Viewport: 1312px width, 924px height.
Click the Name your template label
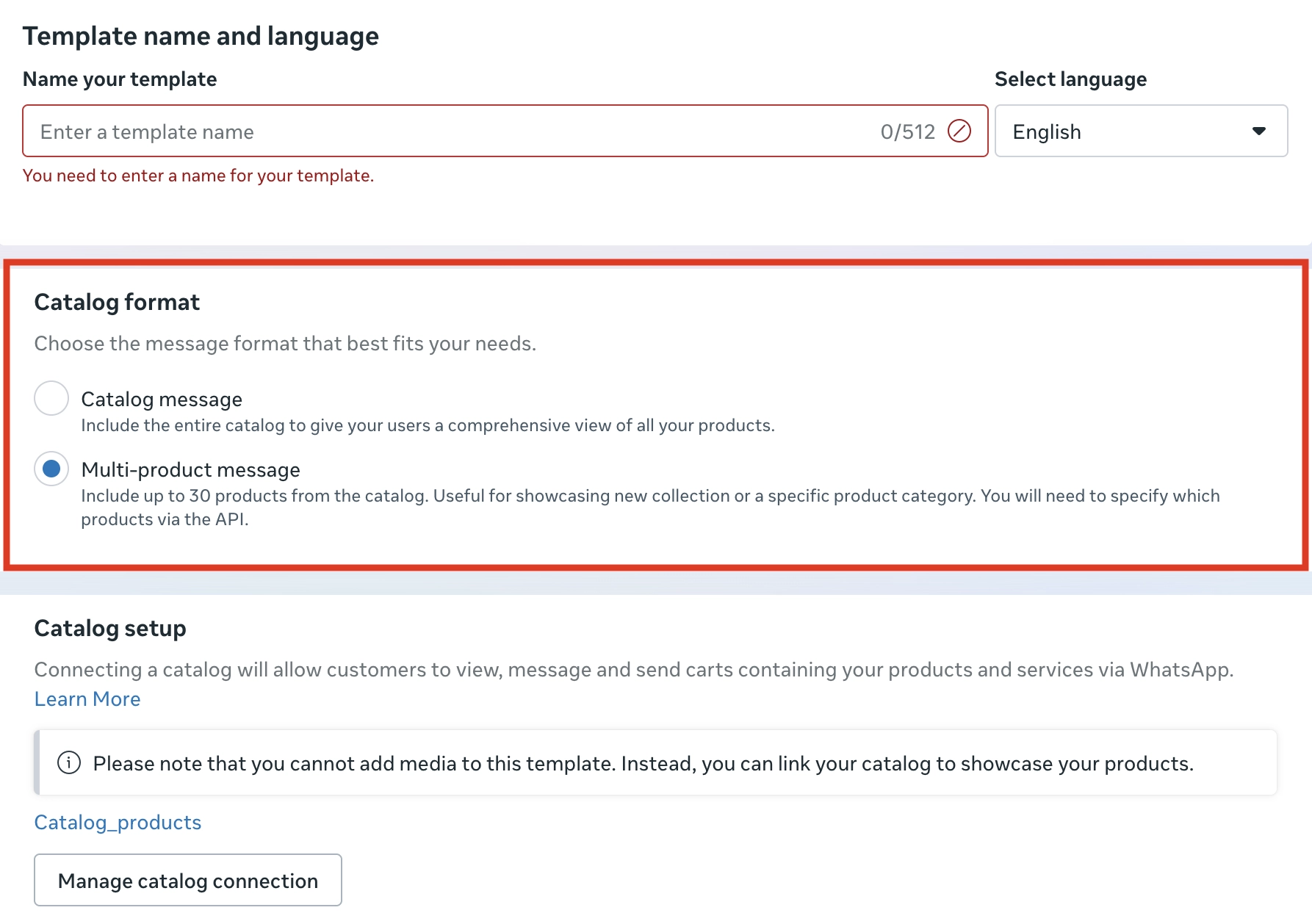pyautogui.click(x=120, y=79)
